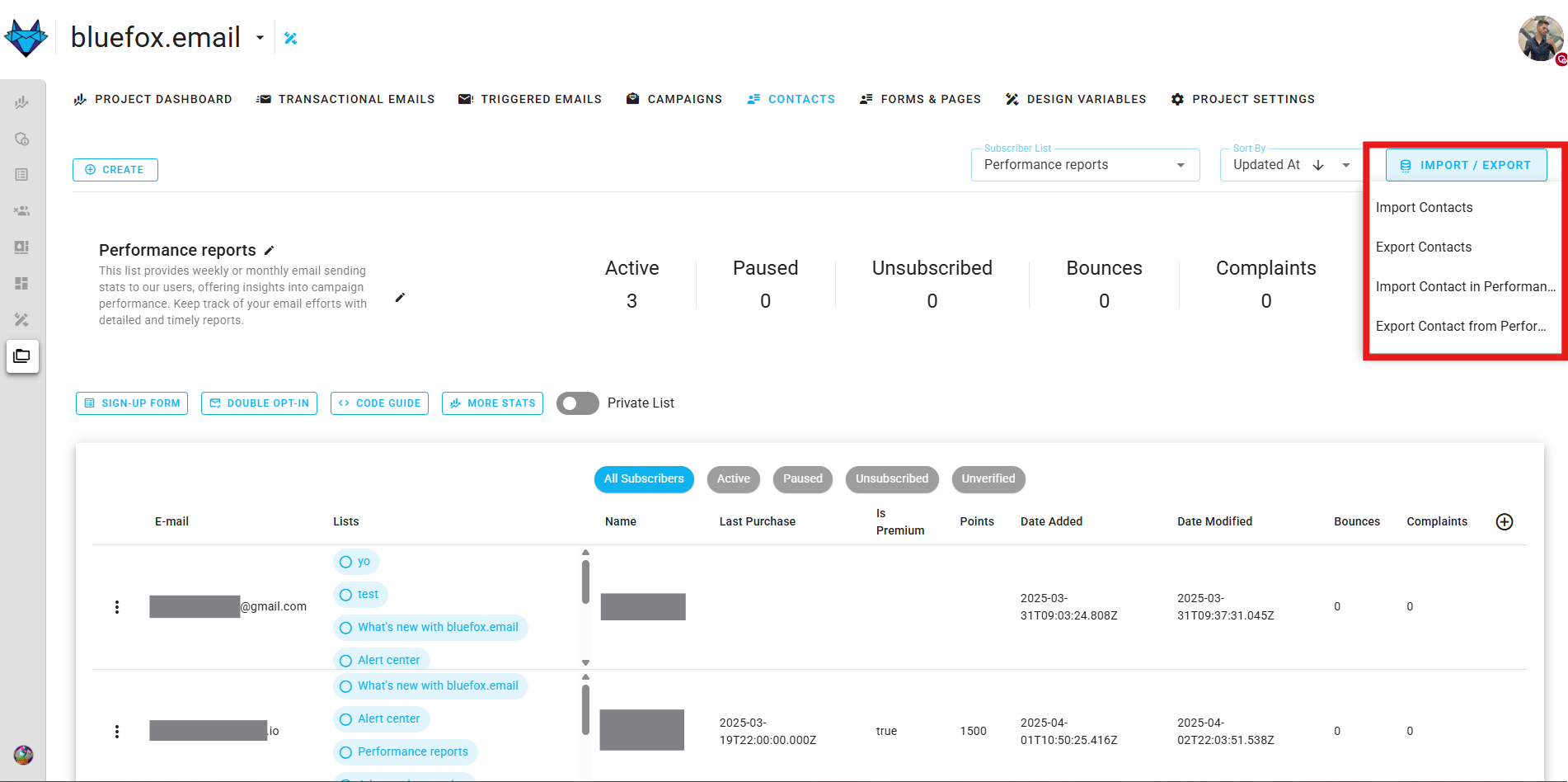Click the Performance reports list chip
Viewport: 1568px width, 782px height.
(405, 752)
